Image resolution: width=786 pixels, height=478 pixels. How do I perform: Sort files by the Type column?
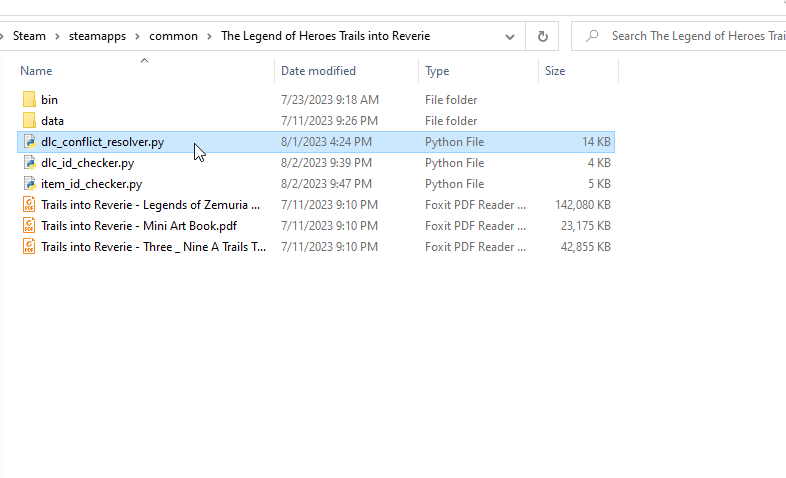click(x=437, y=71)
